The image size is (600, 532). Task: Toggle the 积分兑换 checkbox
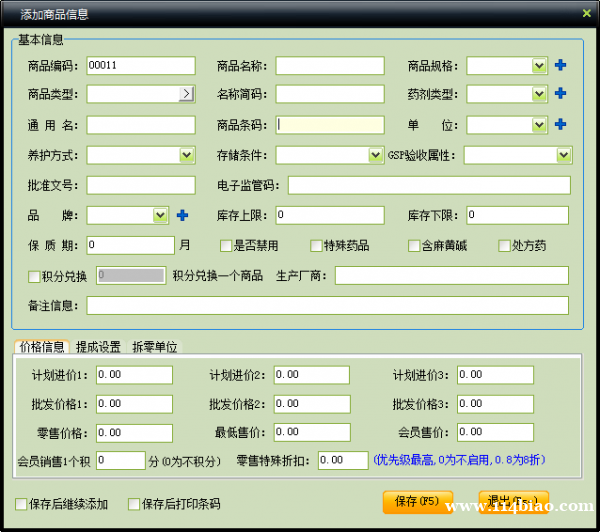[x=34, y=276]
